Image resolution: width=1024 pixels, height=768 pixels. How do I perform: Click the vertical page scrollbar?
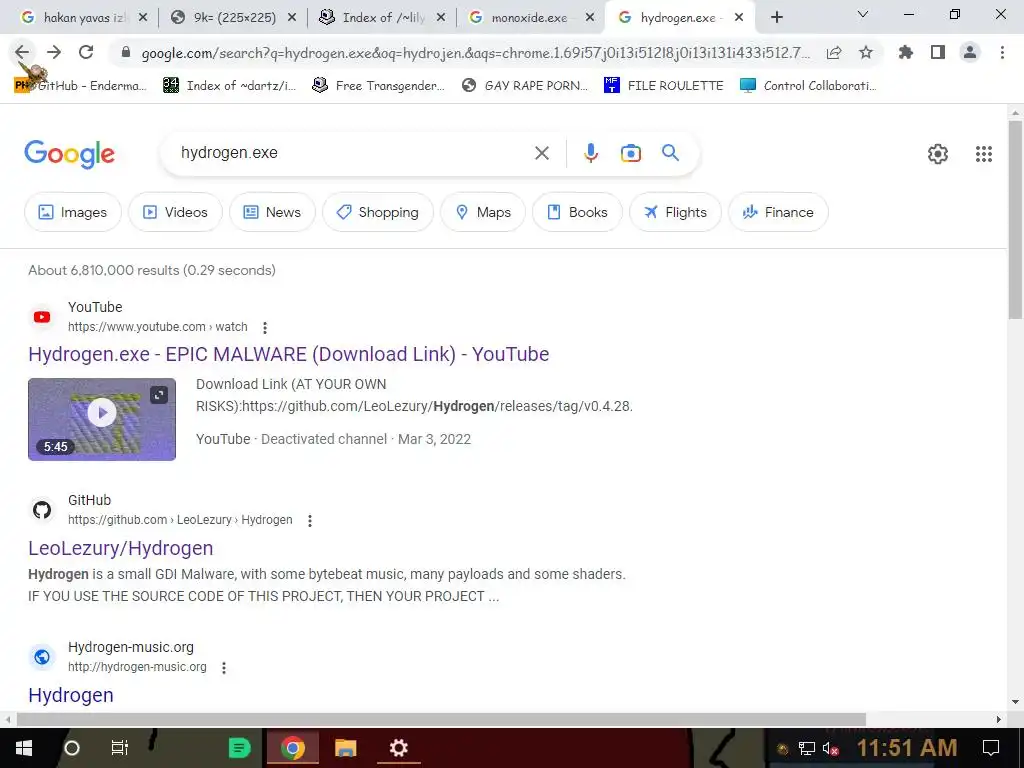[1015, 219]
